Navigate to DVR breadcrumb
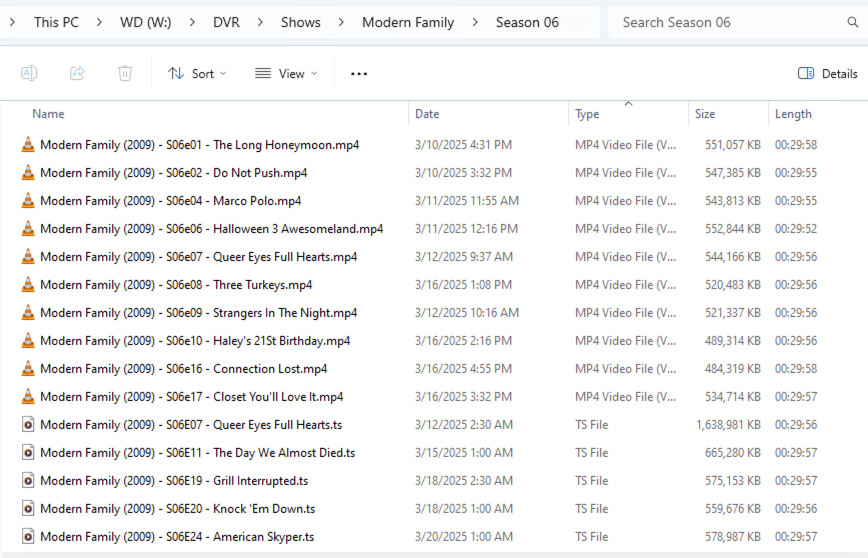Image resolution: width=868 pixels, height=558 pixels. pos(226,22)
